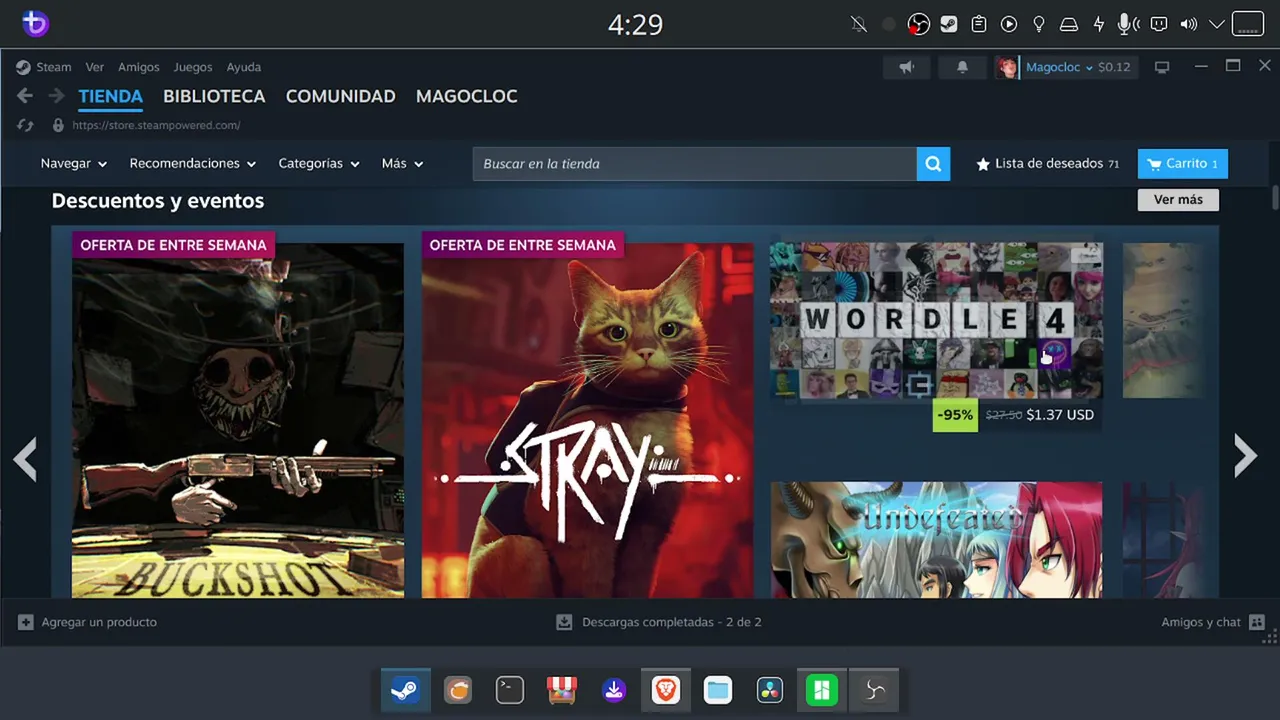Click the $0.12 wallet balance

click(x=1114, y=67)
